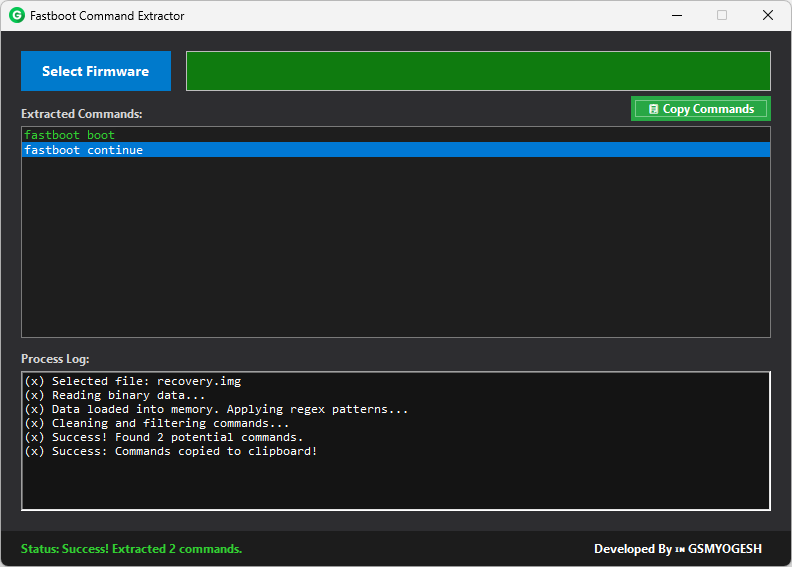Select the 'fastboot boot' command entry
The image size is (792, 567).
tap(70, 135)
